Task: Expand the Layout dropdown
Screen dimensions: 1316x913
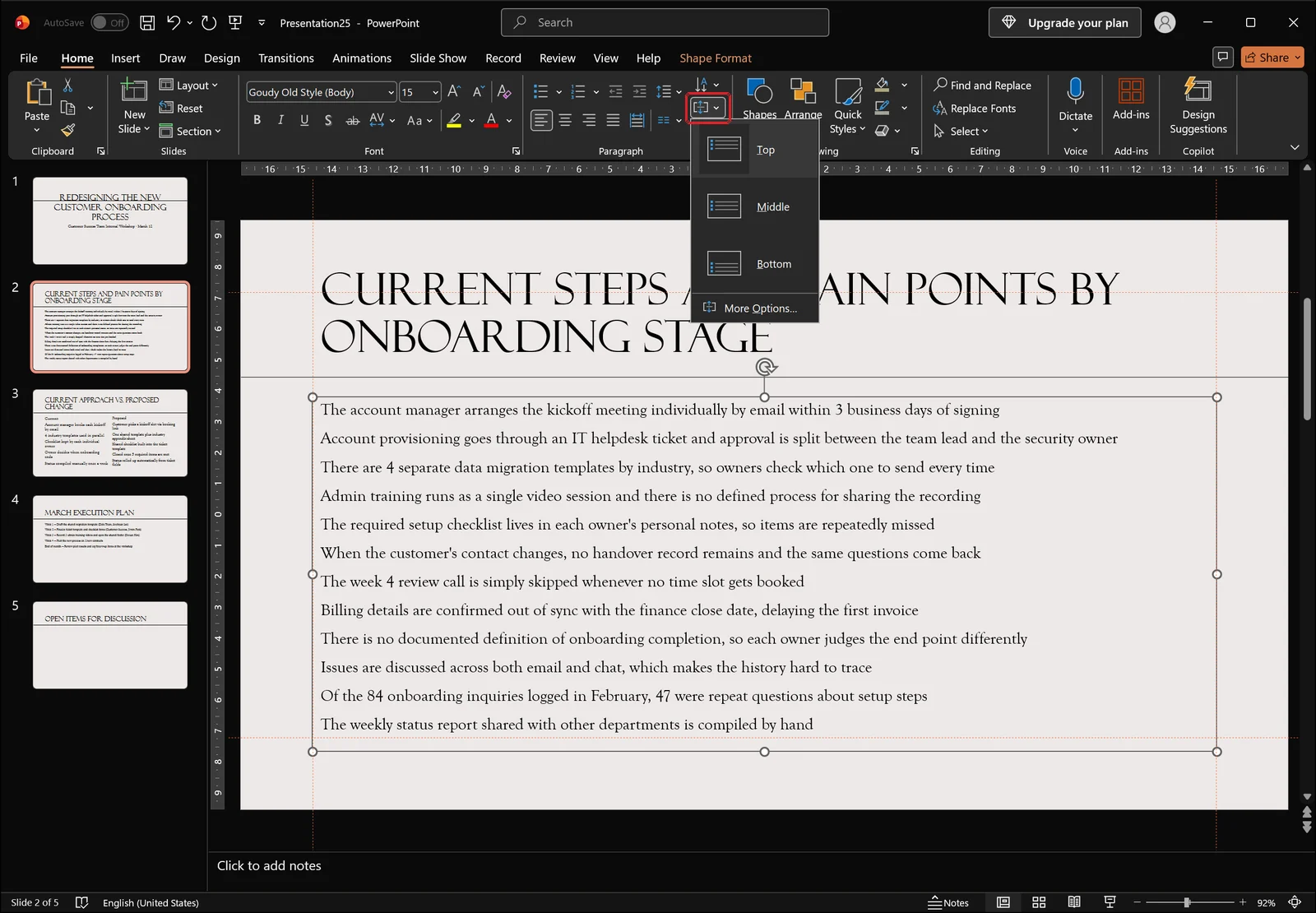Action: (x=188, y=85)
